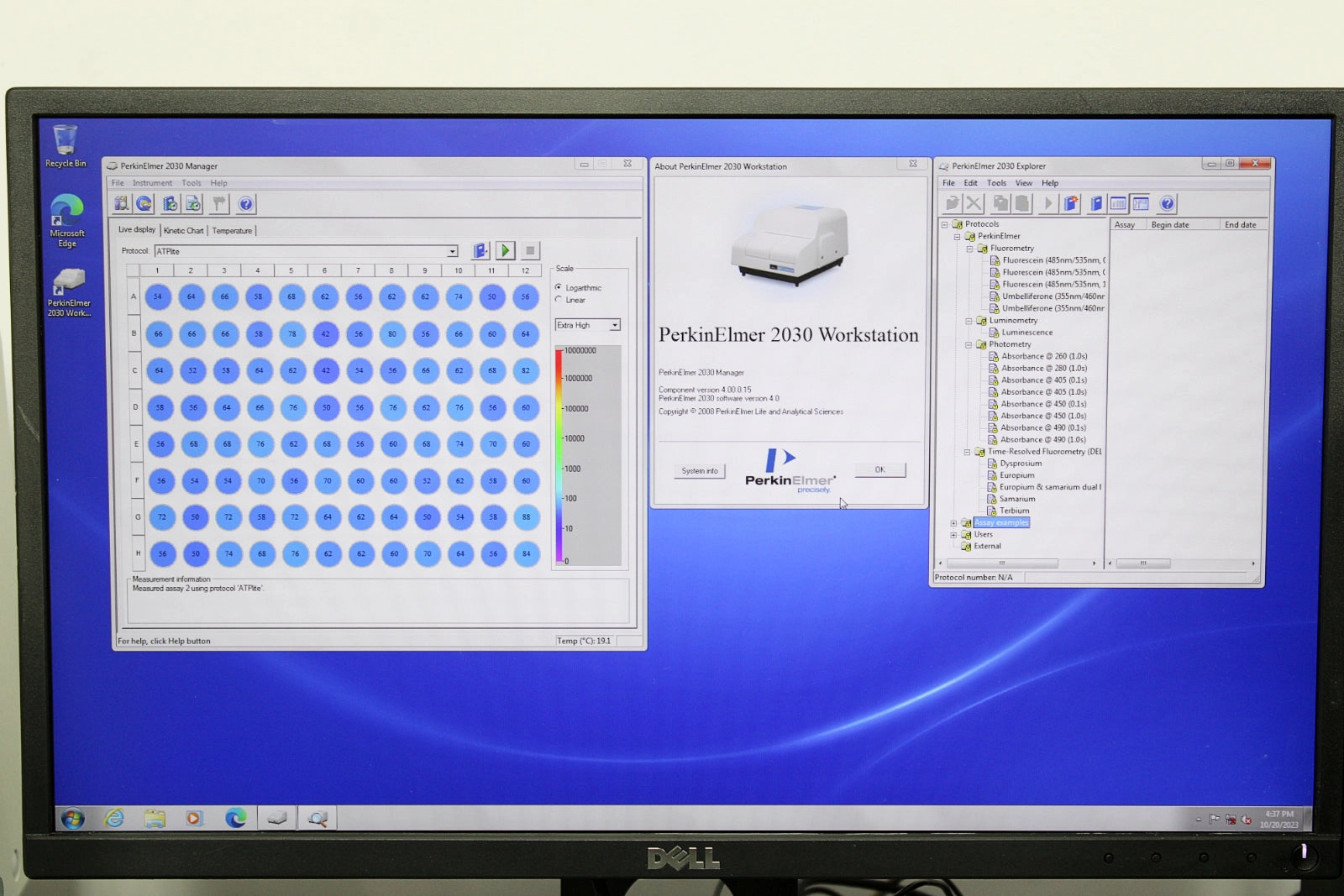Open Recycle Bin desktop icon
The image size is (1344, 896).
click(x=66, y=146)
